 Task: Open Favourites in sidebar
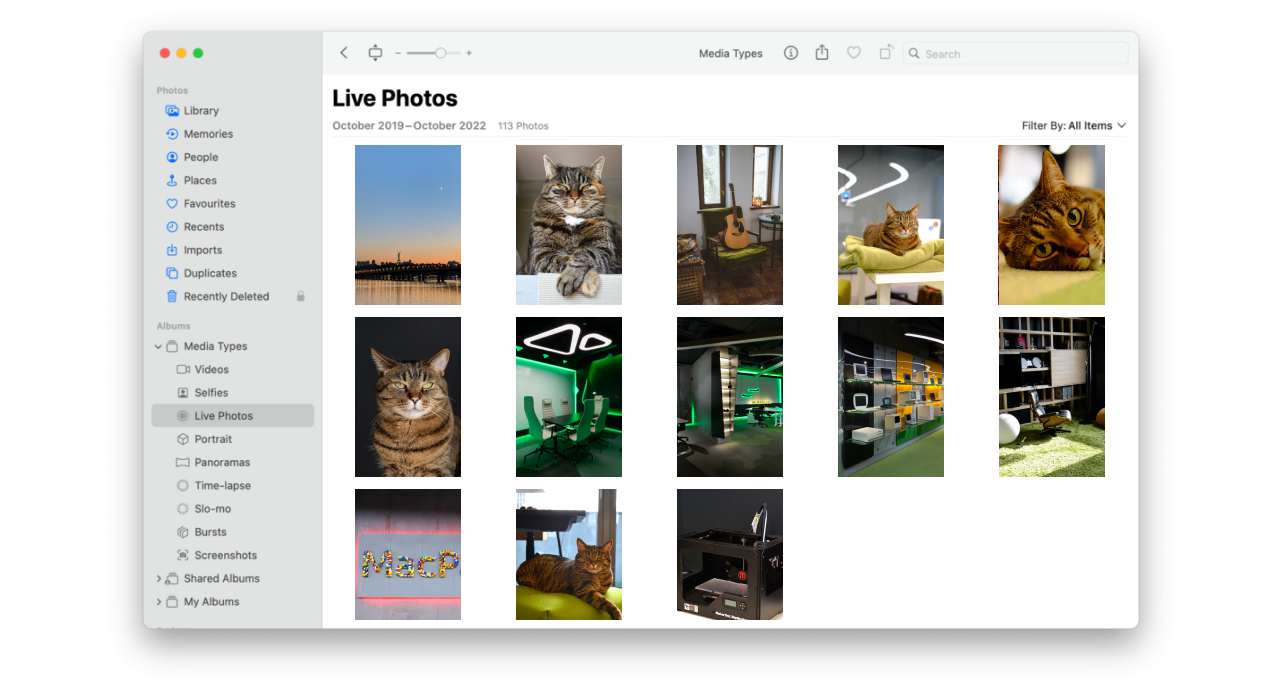pyautogui.click(x=210, y=204)
